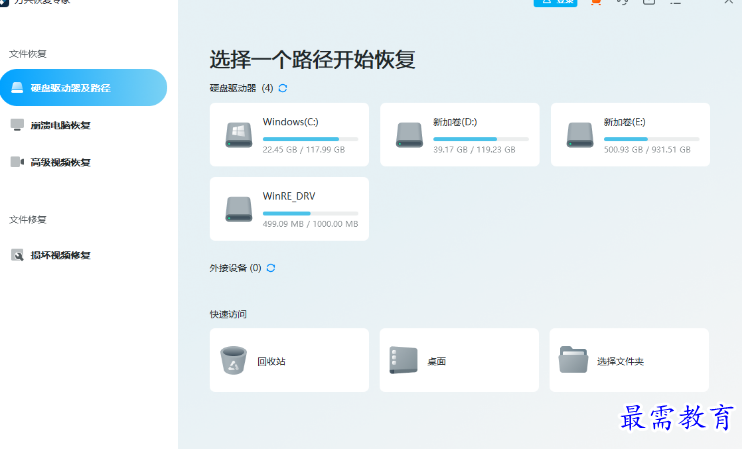
Task: Click the 新加卷(D:) drive icon
Action: tap(409, 135)
